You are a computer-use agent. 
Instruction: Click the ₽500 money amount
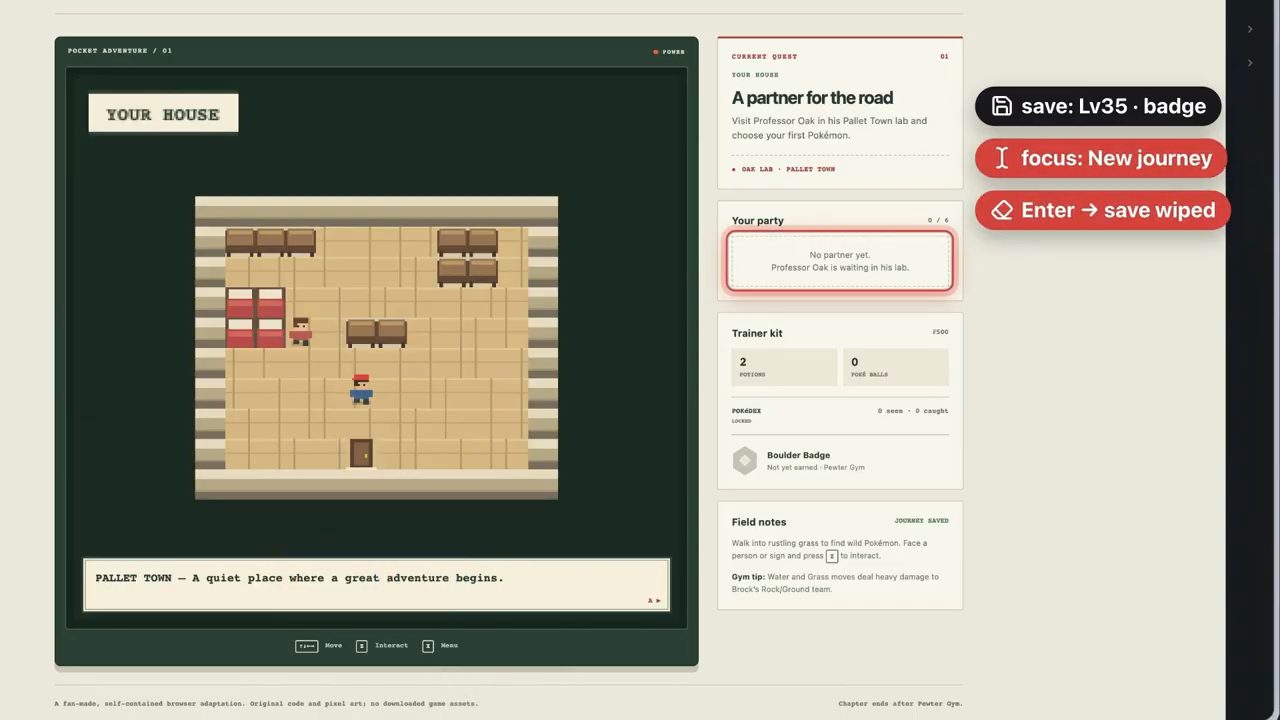pos(940,332)
